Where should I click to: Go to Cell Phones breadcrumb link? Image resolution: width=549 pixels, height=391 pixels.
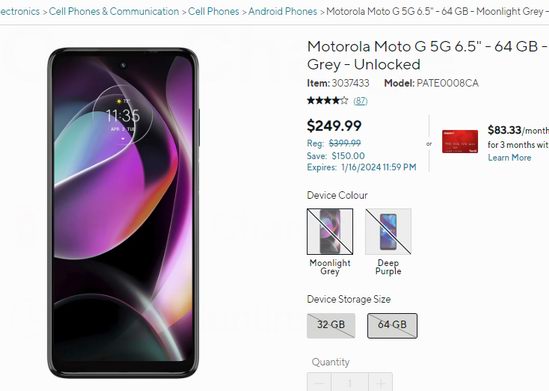tap(214, 11)
